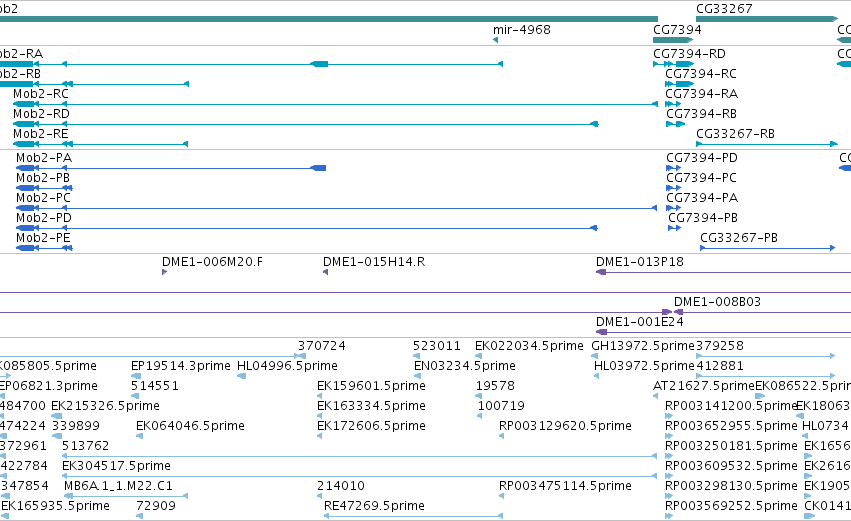Click the HL03972.5prime EST label
The width and height of the screenshot is (851, 521).
[x=644, y=366]
